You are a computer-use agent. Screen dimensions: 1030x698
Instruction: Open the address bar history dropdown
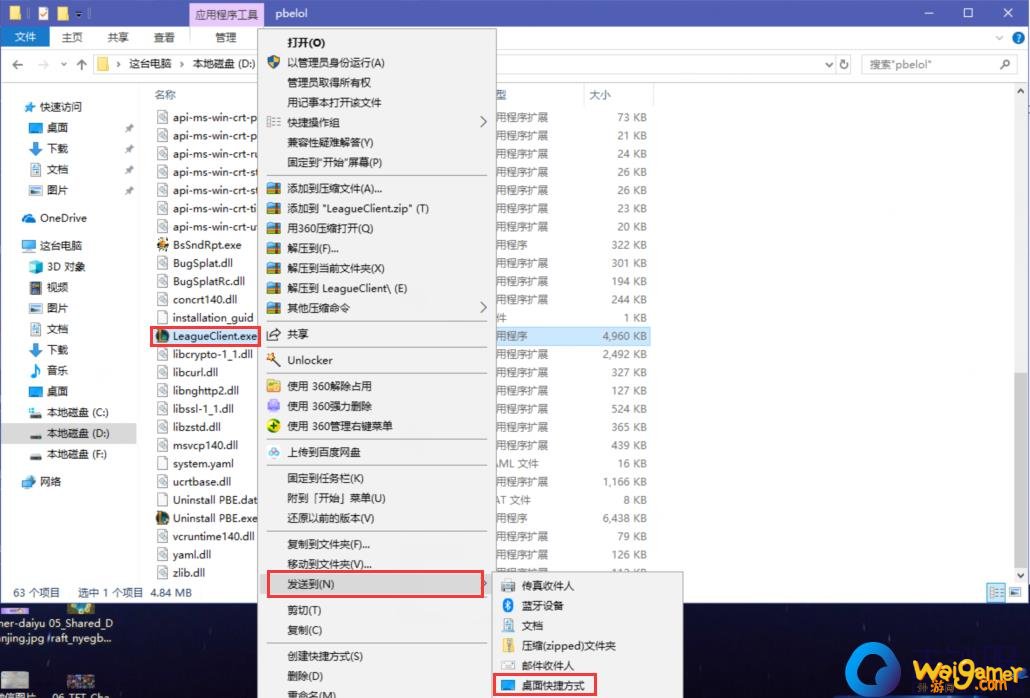click(x=829, y=64)
